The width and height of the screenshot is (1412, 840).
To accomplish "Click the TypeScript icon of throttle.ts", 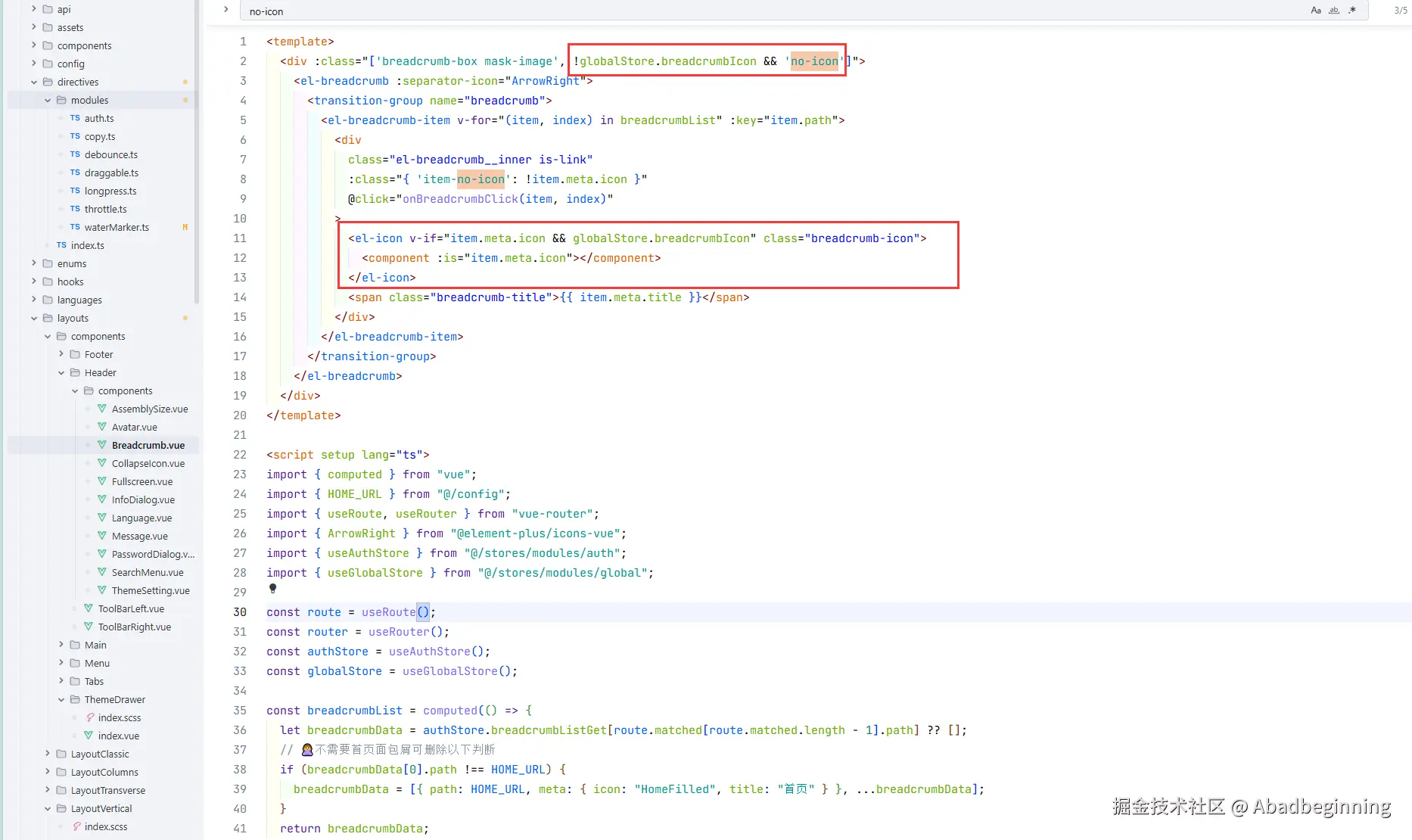I will coord(75,209).
